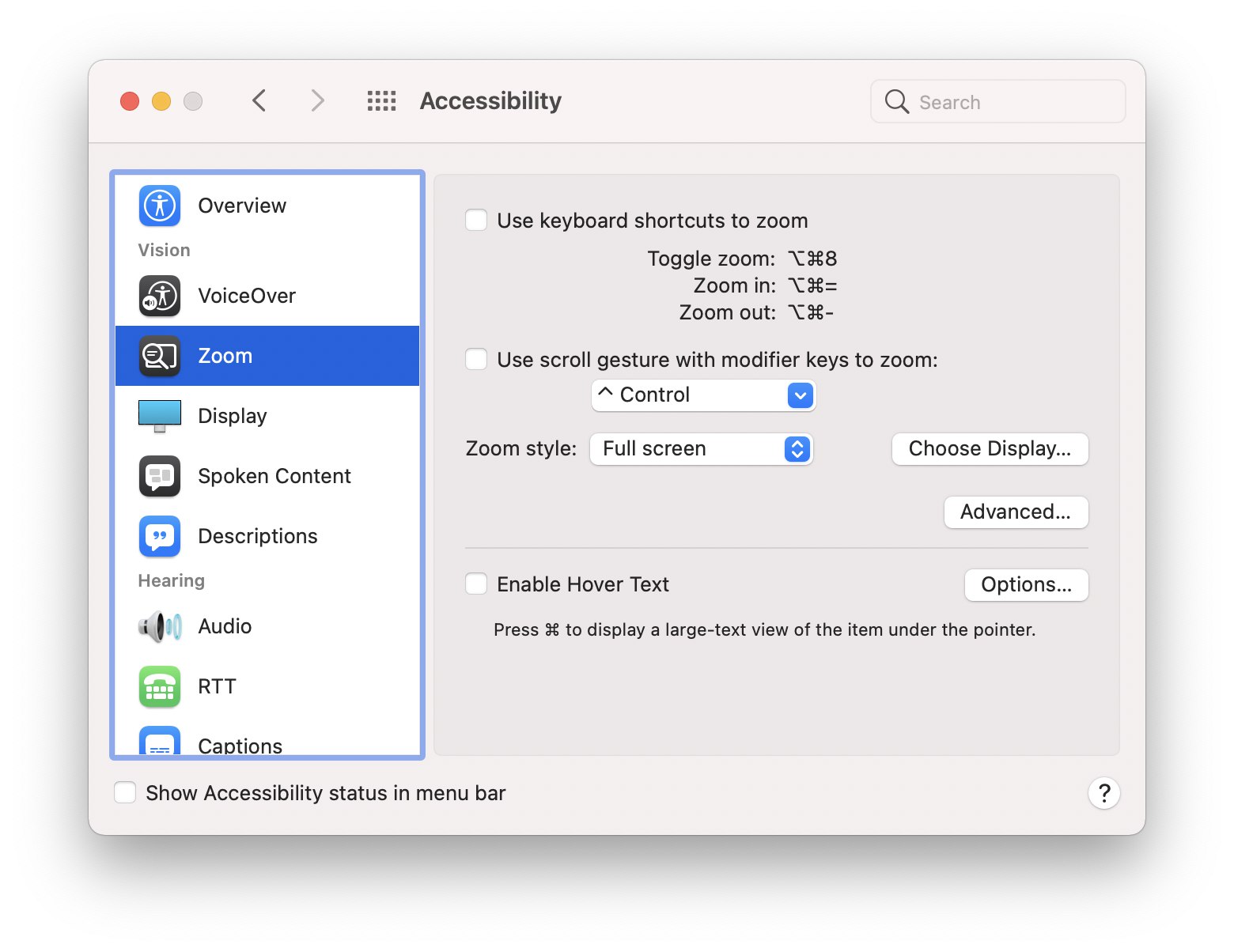
Task: Click the Choose Display button
Action: click(x=990, y=448)
